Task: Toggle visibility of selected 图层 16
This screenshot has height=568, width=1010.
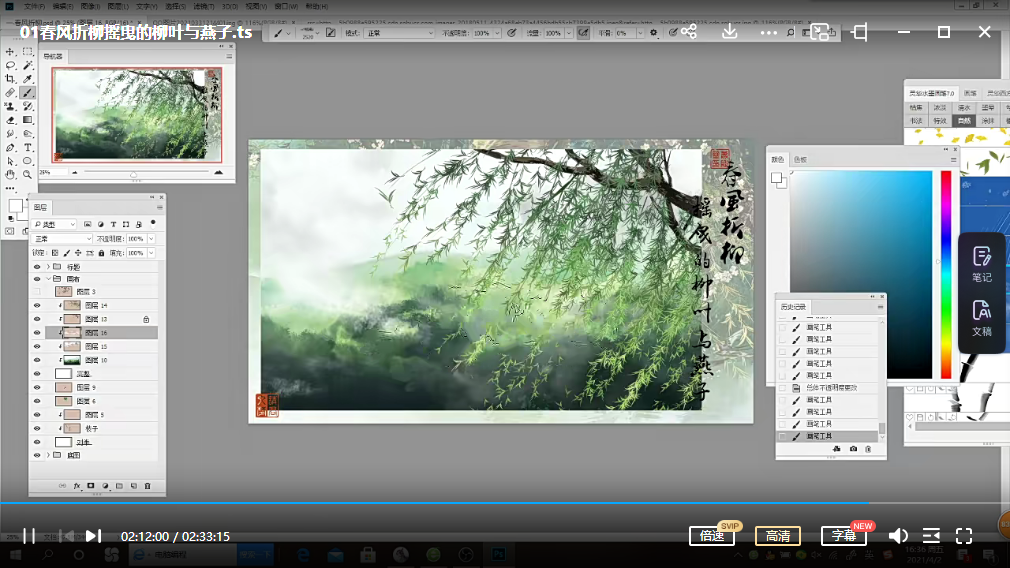Action: [37, 333]
